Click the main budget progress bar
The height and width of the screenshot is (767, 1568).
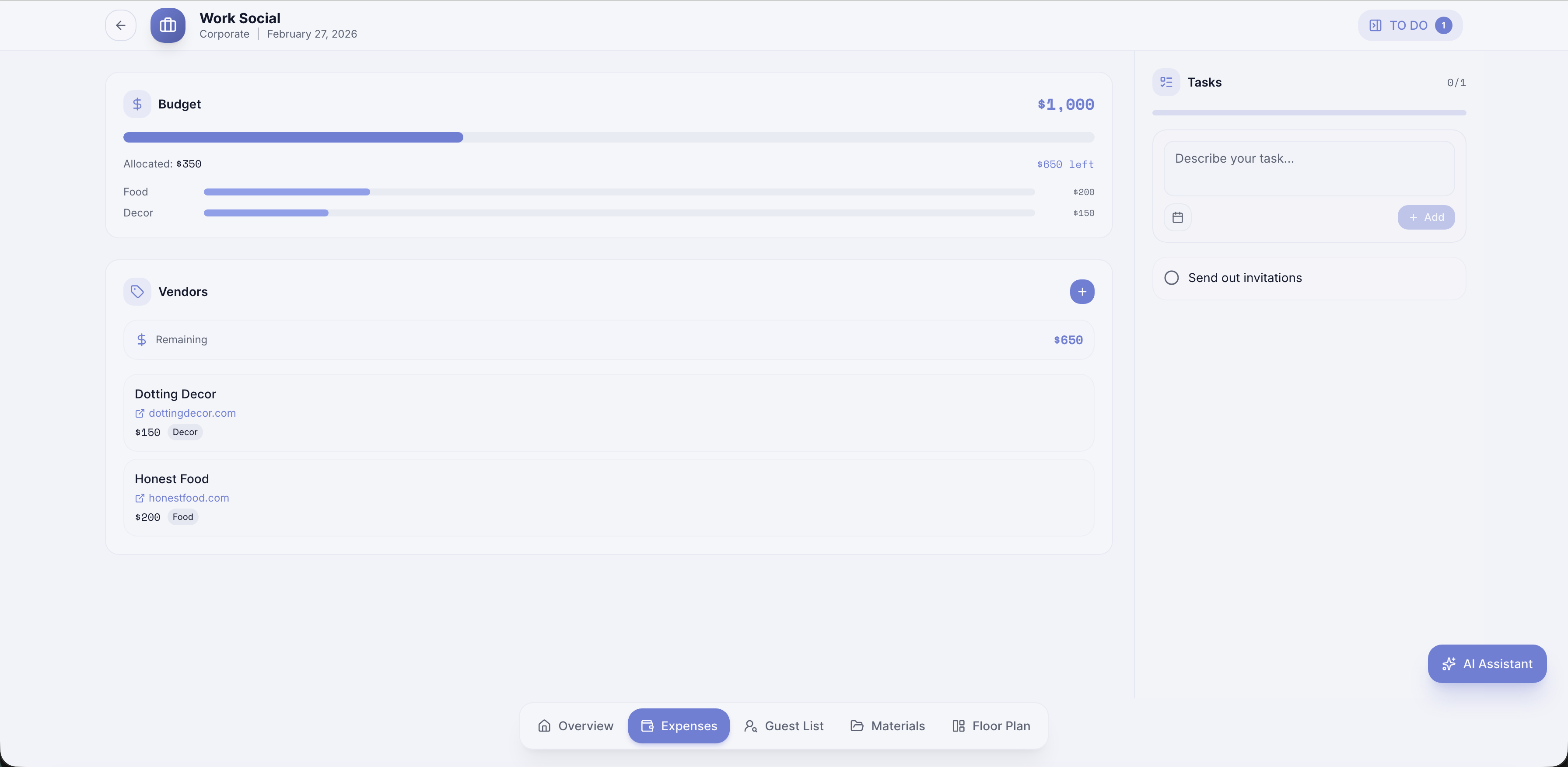coord(608,137)
